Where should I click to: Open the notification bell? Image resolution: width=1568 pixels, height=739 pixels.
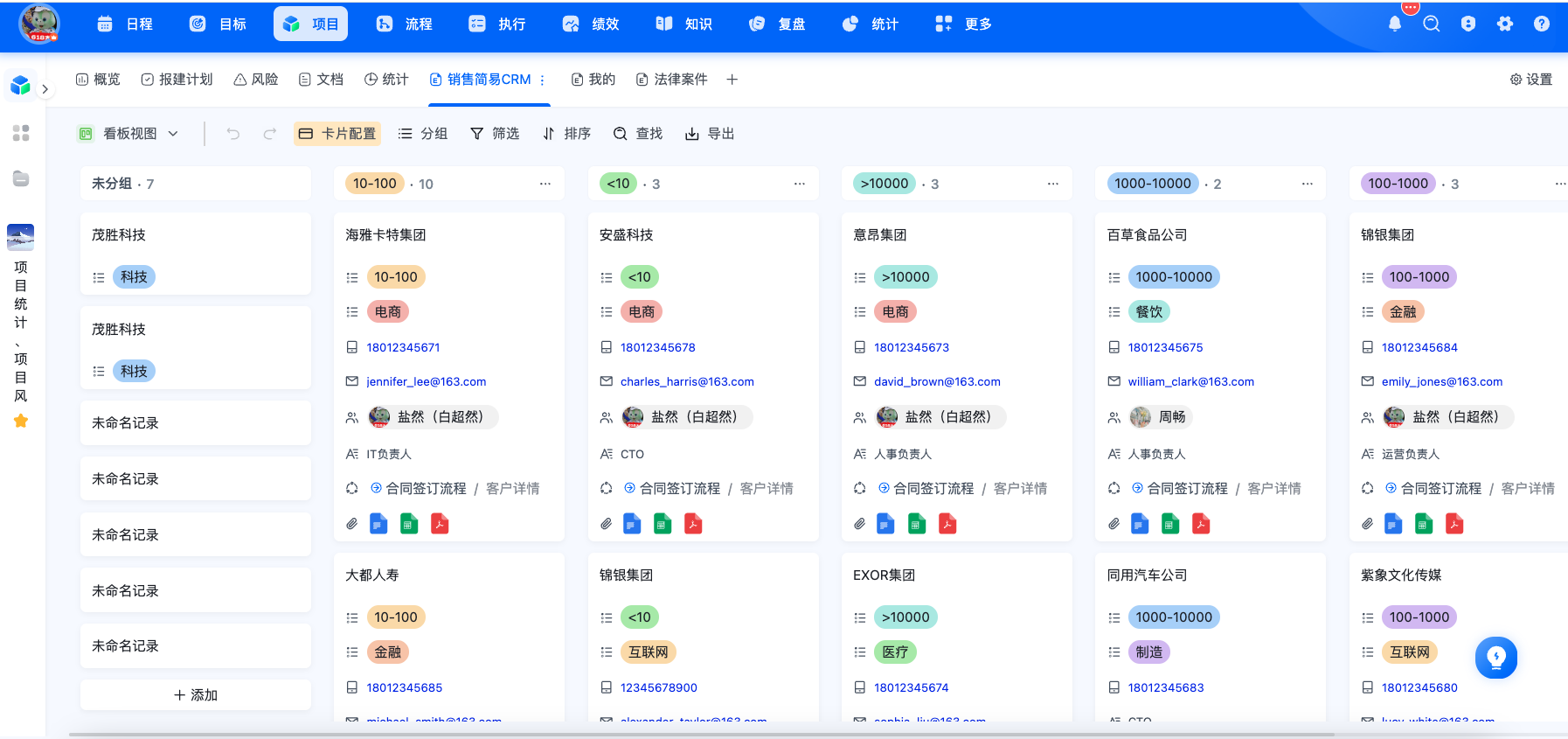click(1395, 24)
